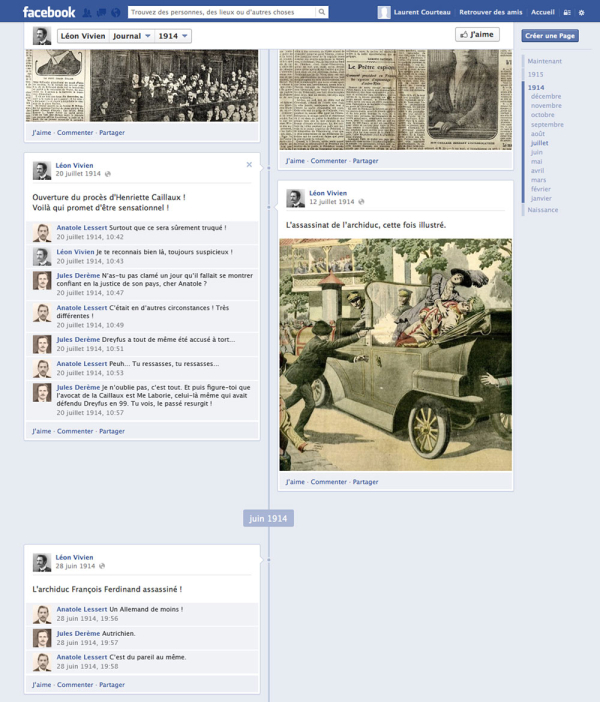600x702 pixels.
Task: Click public globe icon on 20 juillet post
Action: [x=107, y=174]
